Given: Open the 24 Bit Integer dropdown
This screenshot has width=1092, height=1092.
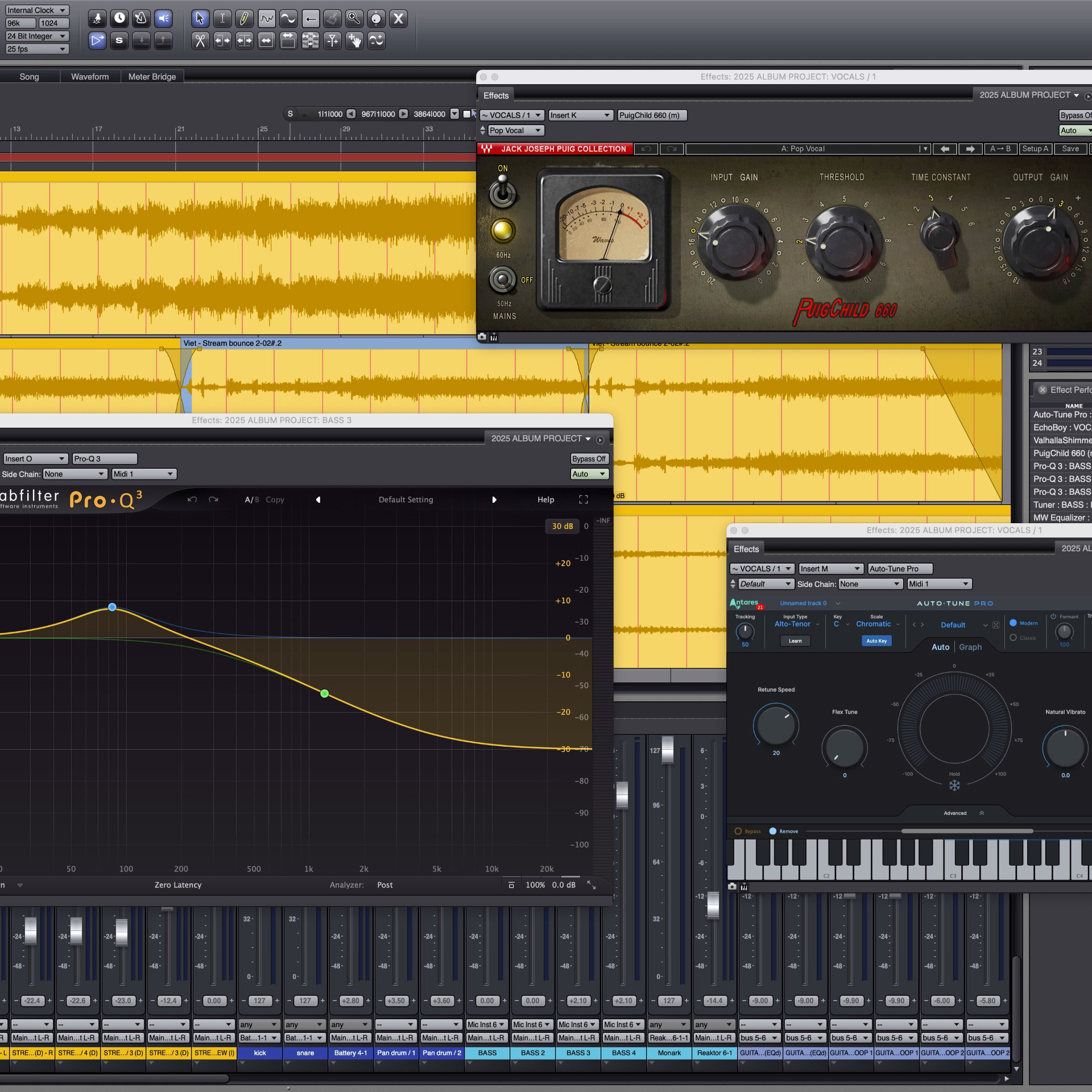Looking at the screenshot, I should (x=37, y=36).
